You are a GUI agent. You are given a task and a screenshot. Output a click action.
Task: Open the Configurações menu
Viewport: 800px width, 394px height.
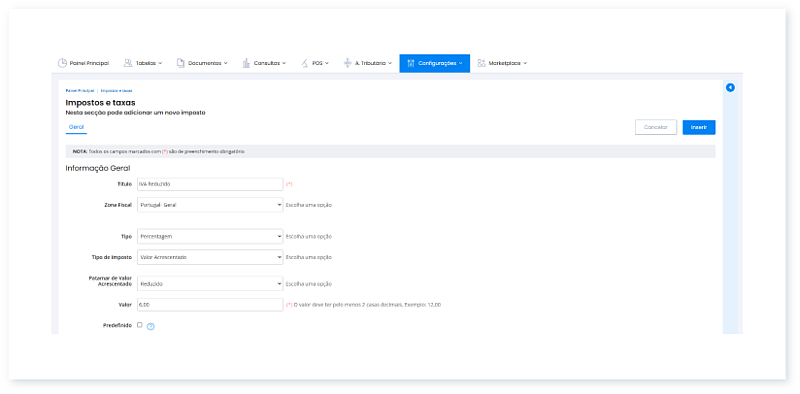pyautogui.click(x=435, y=63)
